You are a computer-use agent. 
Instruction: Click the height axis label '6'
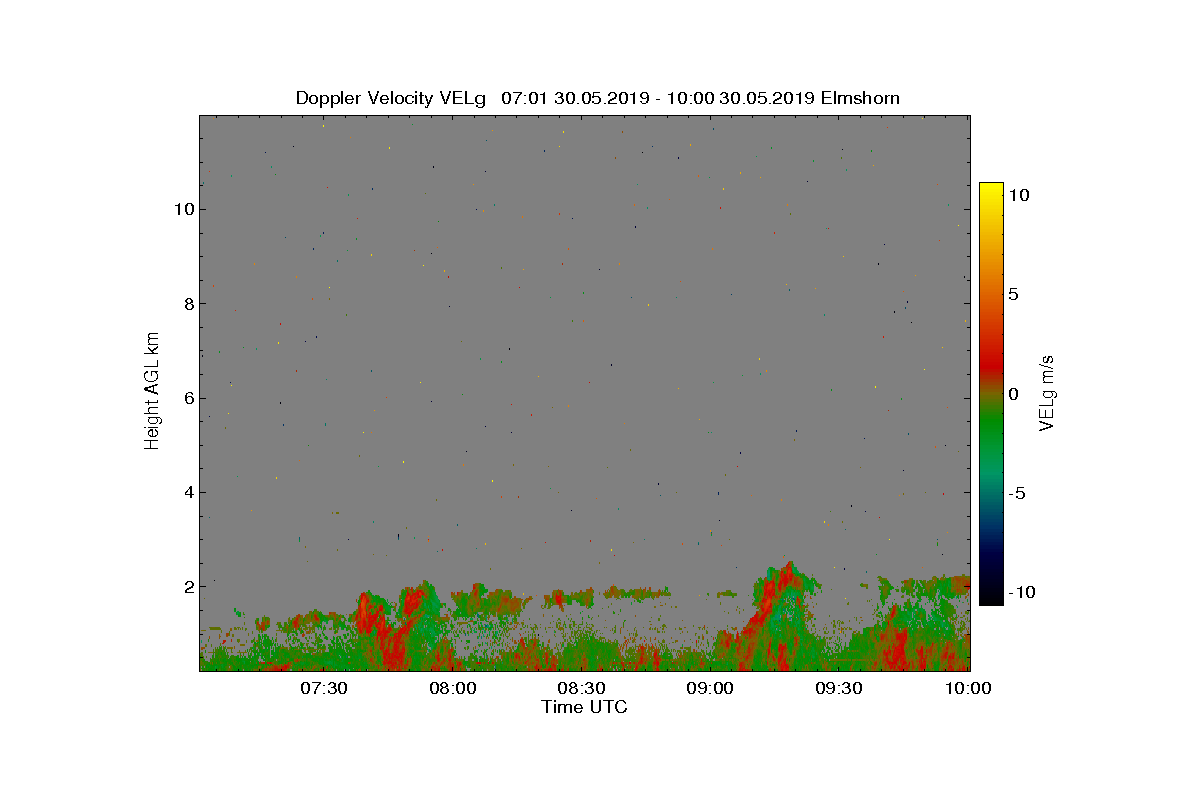tap(187, 398)
